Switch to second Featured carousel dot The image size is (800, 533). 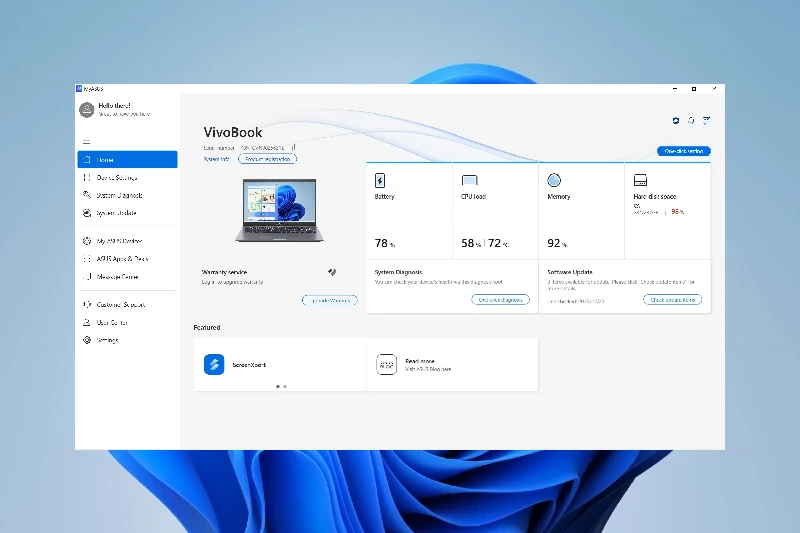(x=285, y=386)
